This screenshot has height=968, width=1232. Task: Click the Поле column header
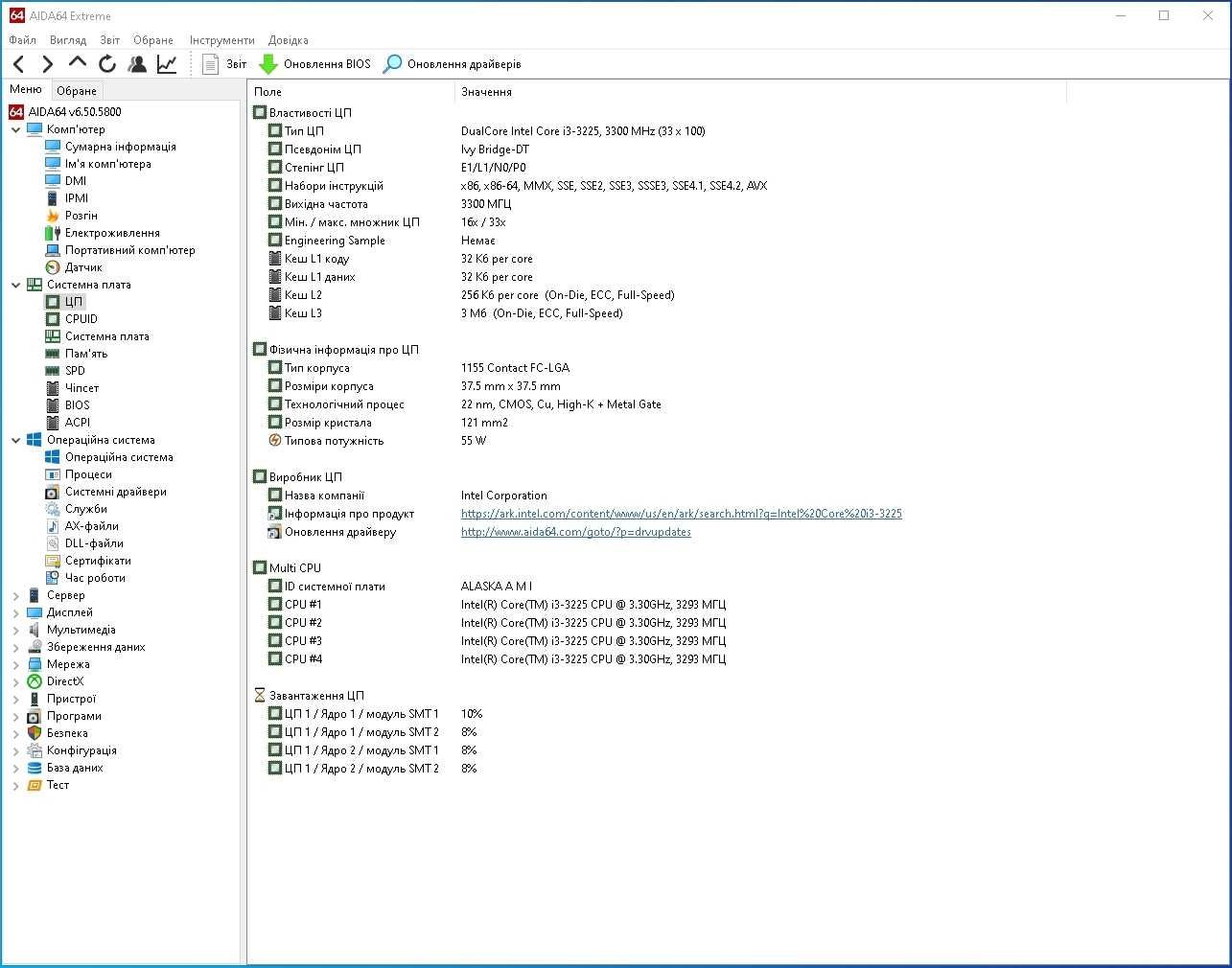click(x=351, y=92)
